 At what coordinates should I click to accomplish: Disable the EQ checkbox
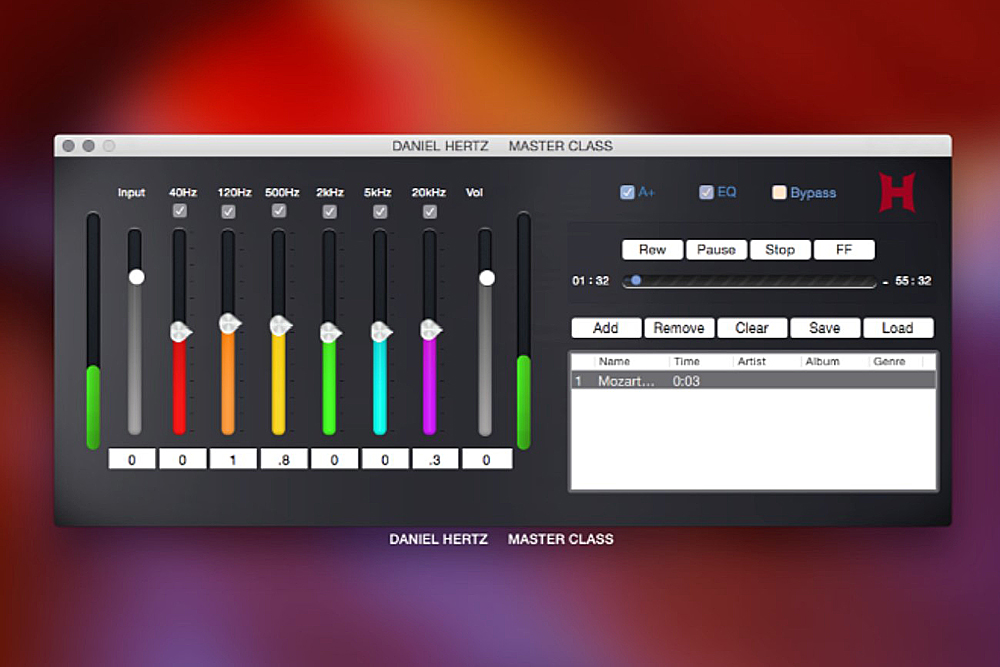pos(706,192)
